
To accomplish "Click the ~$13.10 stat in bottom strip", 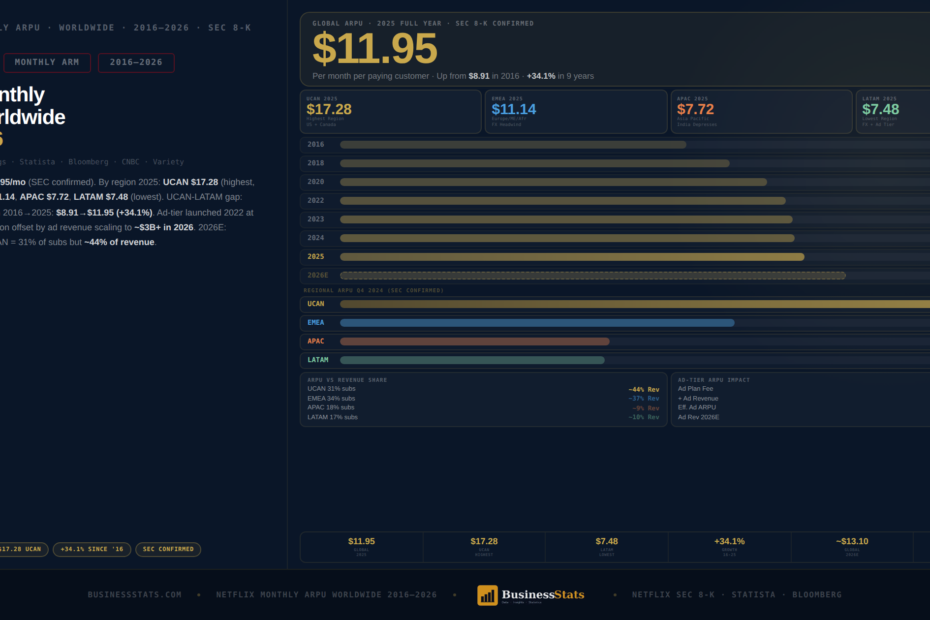I will [852, 546].
